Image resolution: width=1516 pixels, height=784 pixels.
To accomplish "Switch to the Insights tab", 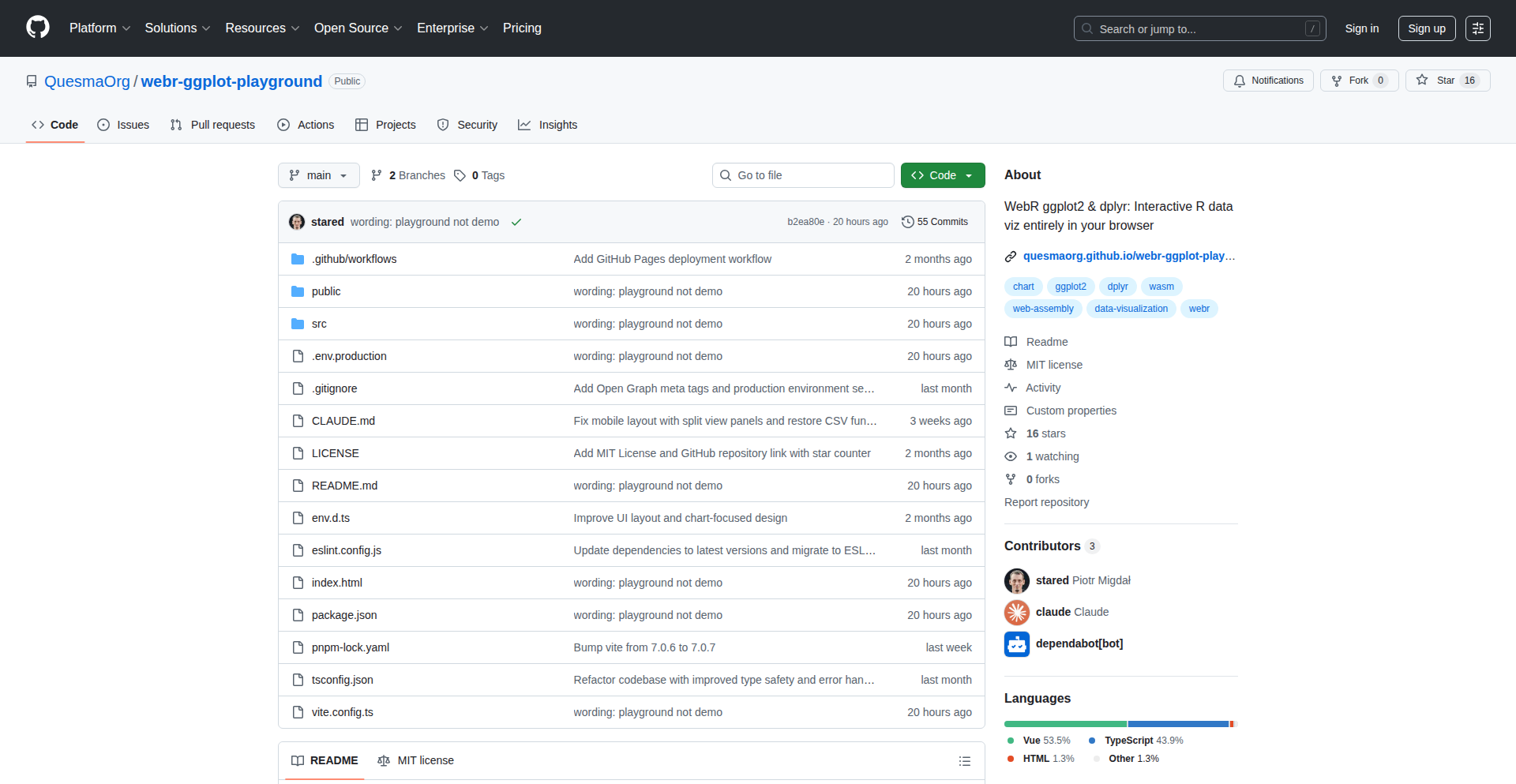I will (548, 125).
